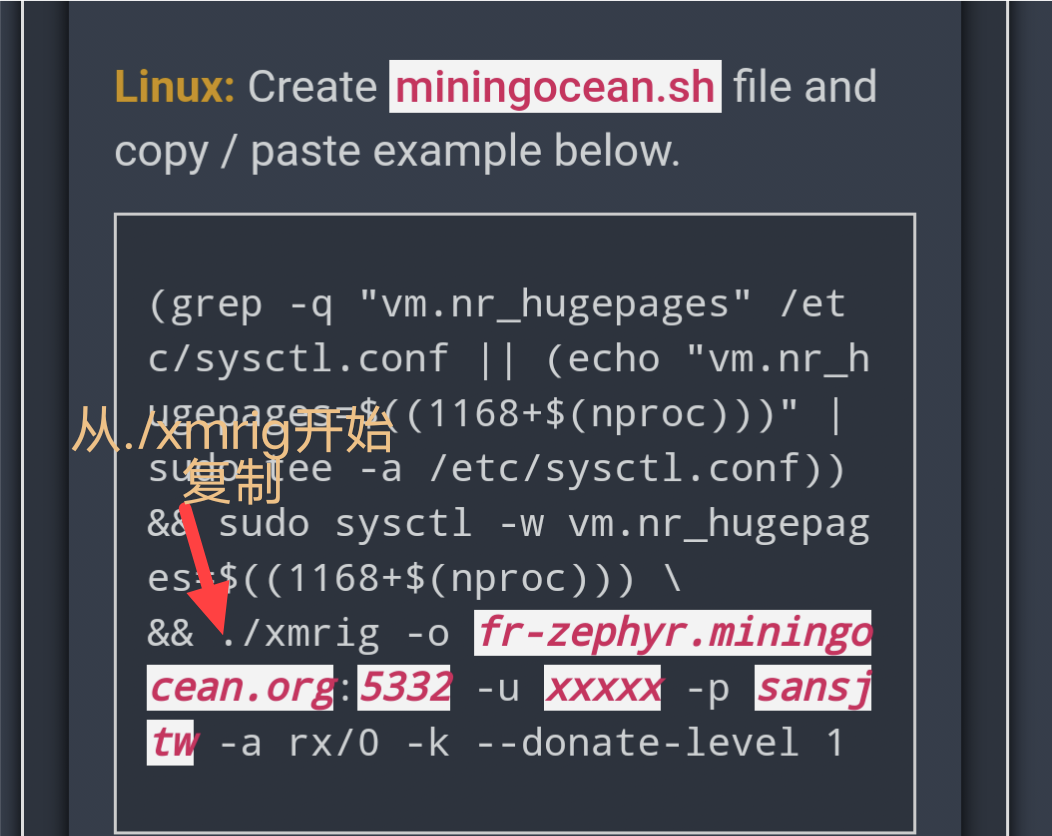Select the highlighted "sansj" password text

pyautogui.click(x=812, y=688)
